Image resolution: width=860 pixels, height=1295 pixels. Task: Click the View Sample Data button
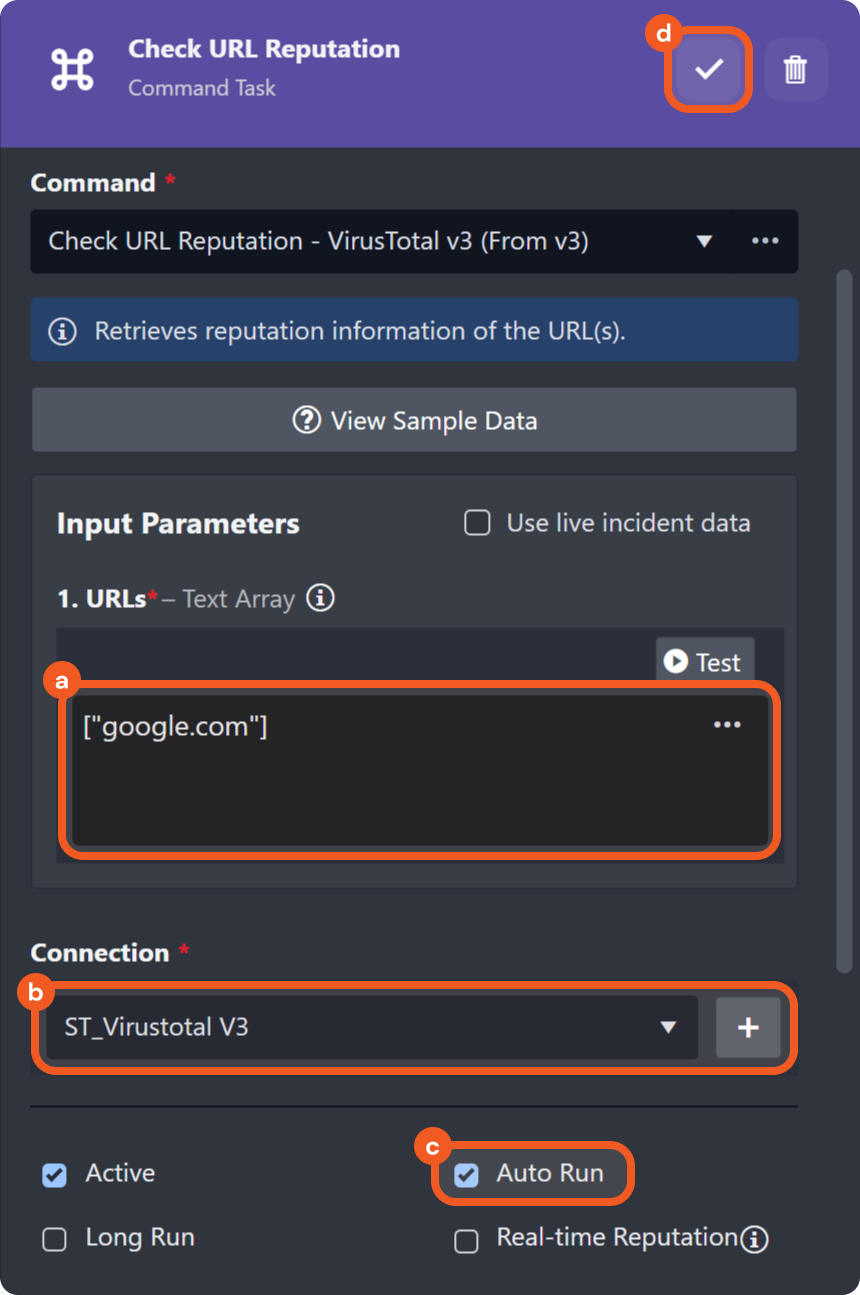tap(414, 420)
